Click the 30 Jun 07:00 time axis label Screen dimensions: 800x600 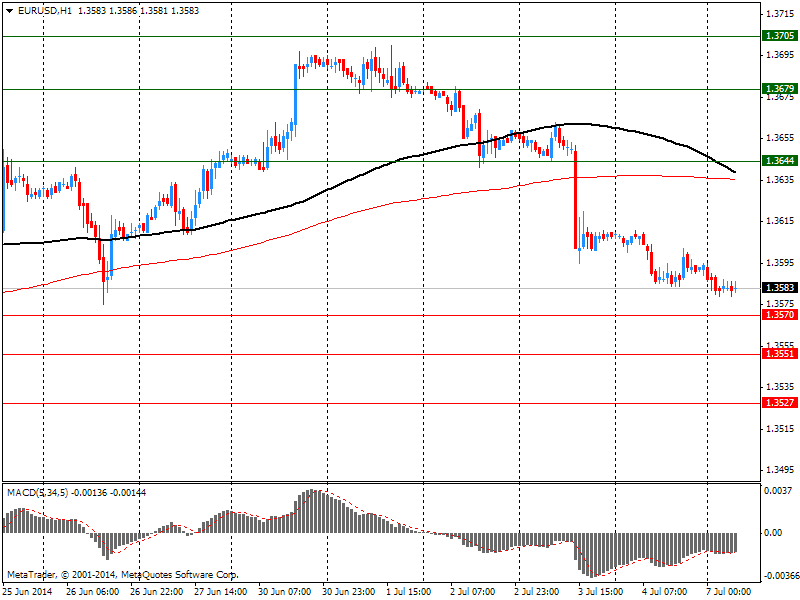(285, 592)
